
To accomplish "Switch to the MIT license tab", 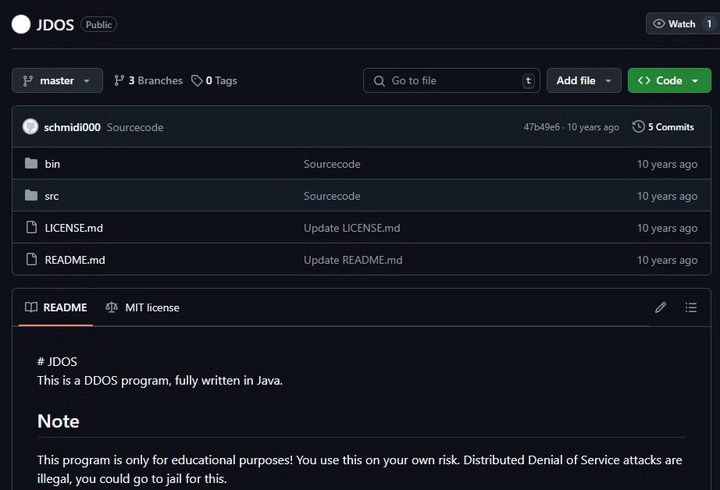I will click(x=143, y=308).
